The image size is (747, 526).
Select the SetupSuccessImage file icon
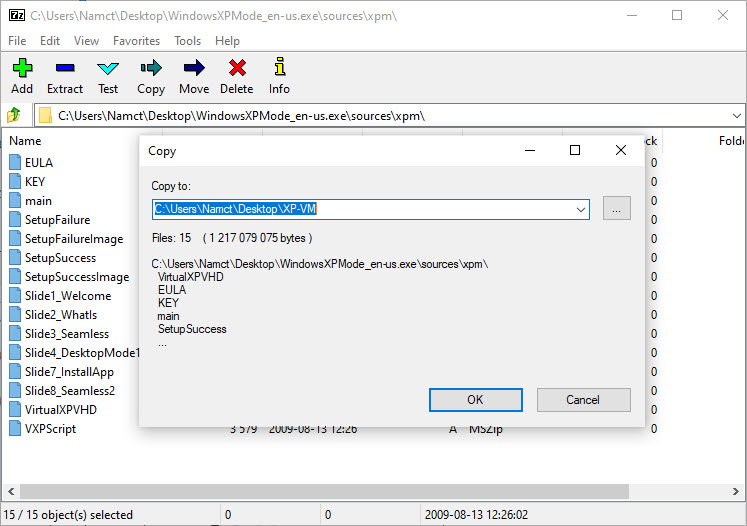[x=15, y=277]
